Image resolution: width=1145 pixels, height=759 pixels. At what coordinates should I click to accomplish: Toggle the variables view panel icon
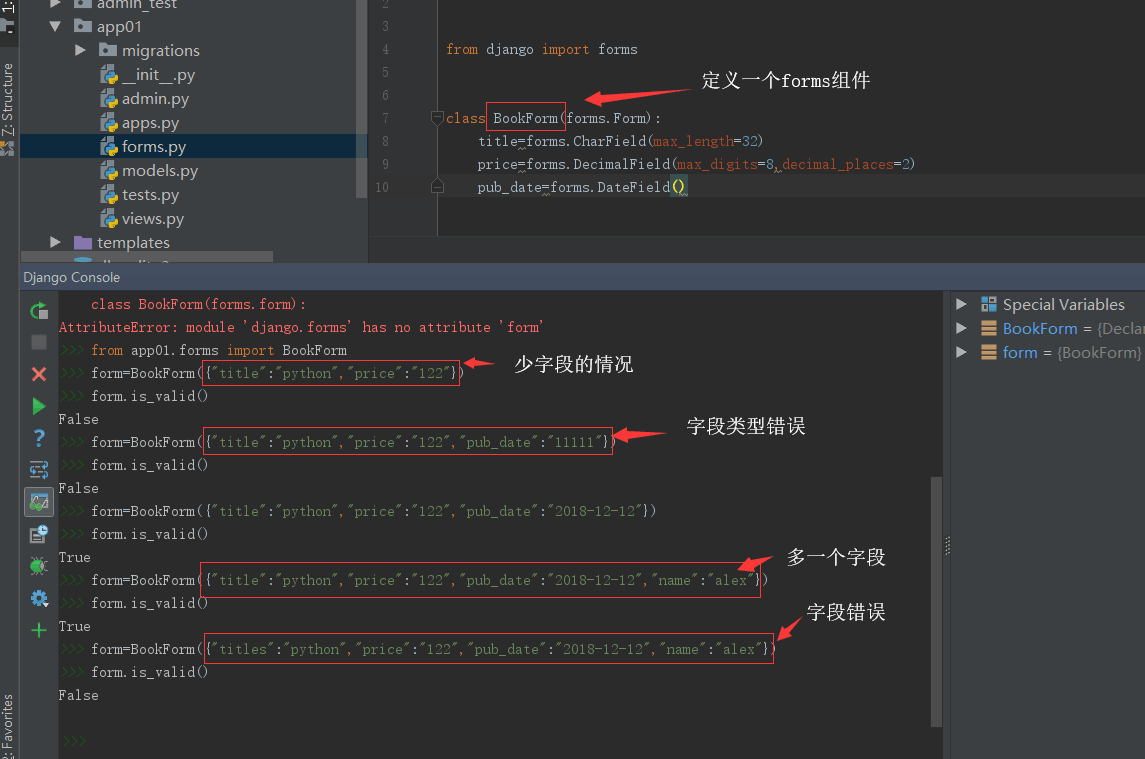pyautogui.click(x=38, y=501)
